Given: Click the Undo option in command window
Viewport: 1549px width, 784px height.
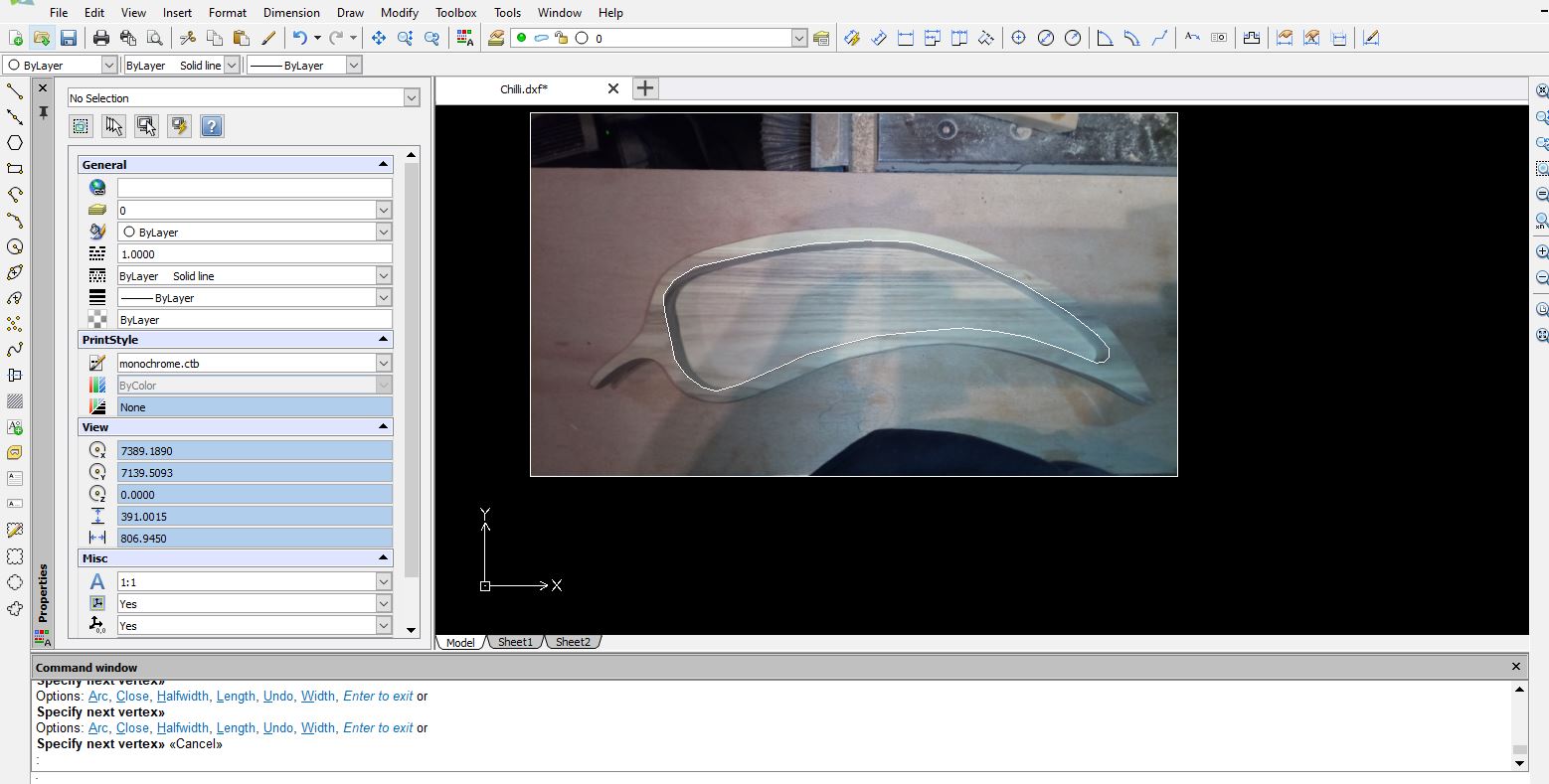Looking at the screenshot, I should coord(277,728).
